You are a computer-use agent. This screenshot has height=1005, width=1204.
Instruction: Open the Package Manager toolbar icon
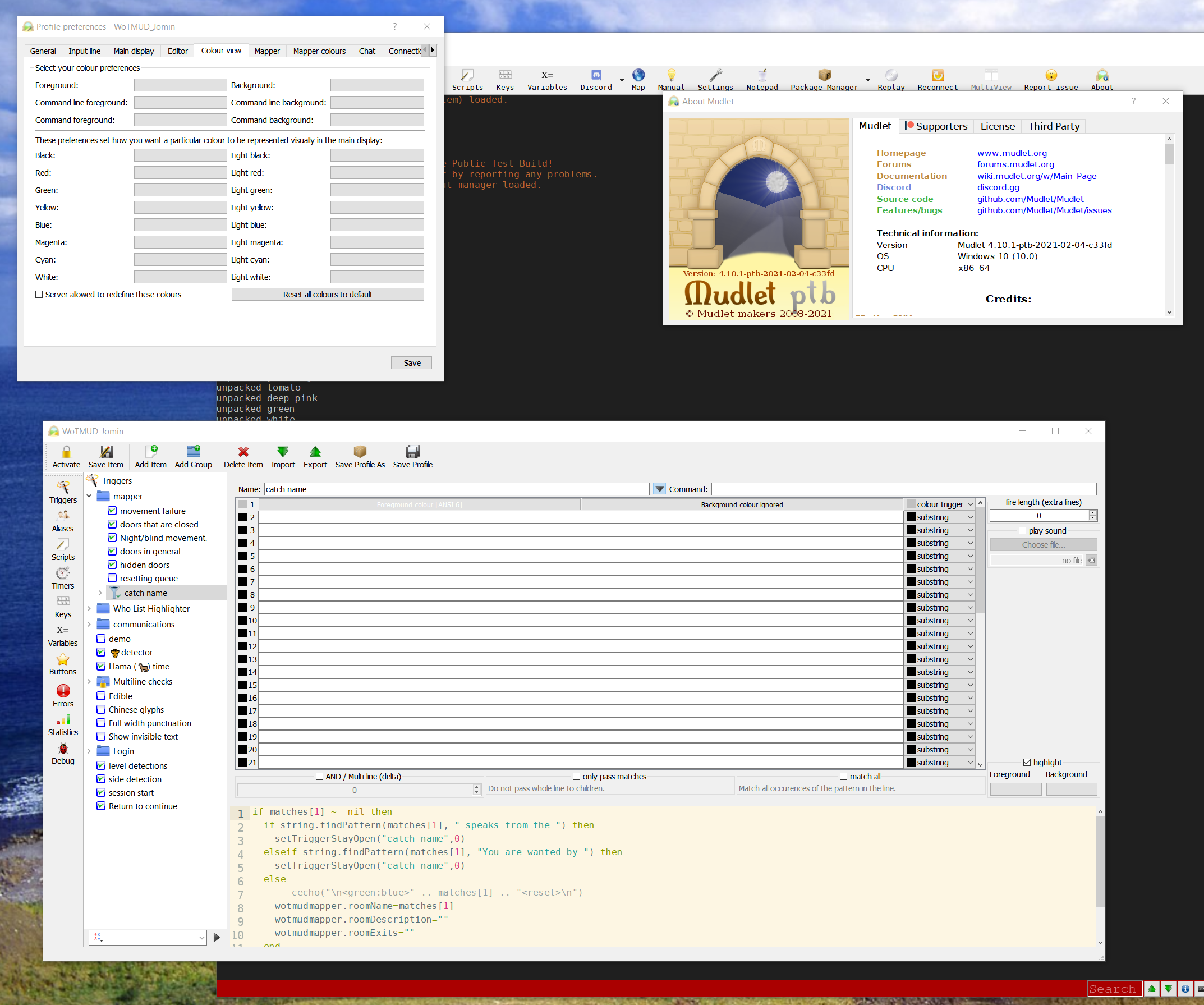pyautogui.click(x=824, y=75)
